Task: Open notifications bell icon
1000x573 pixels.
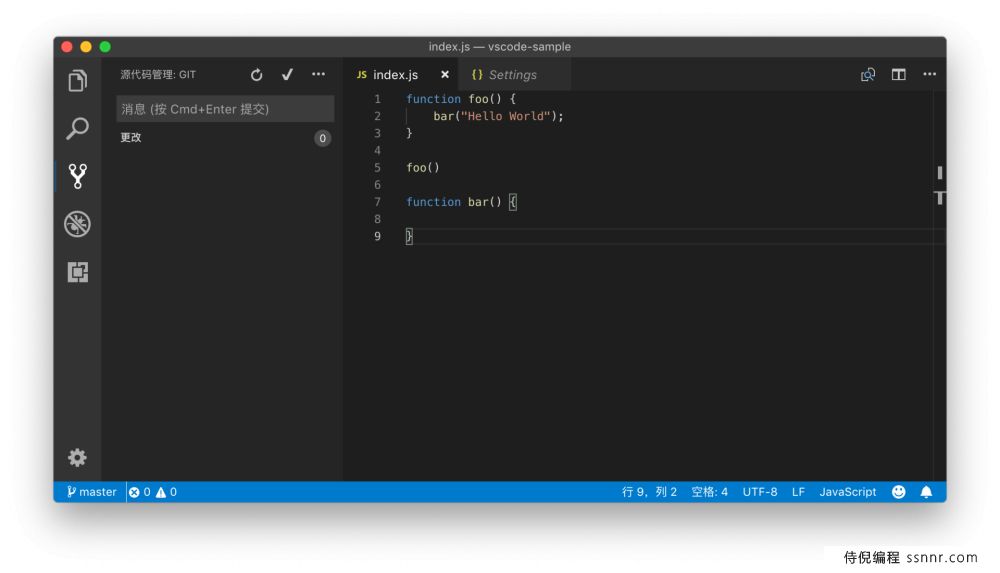Action: (x=926, y=492)
